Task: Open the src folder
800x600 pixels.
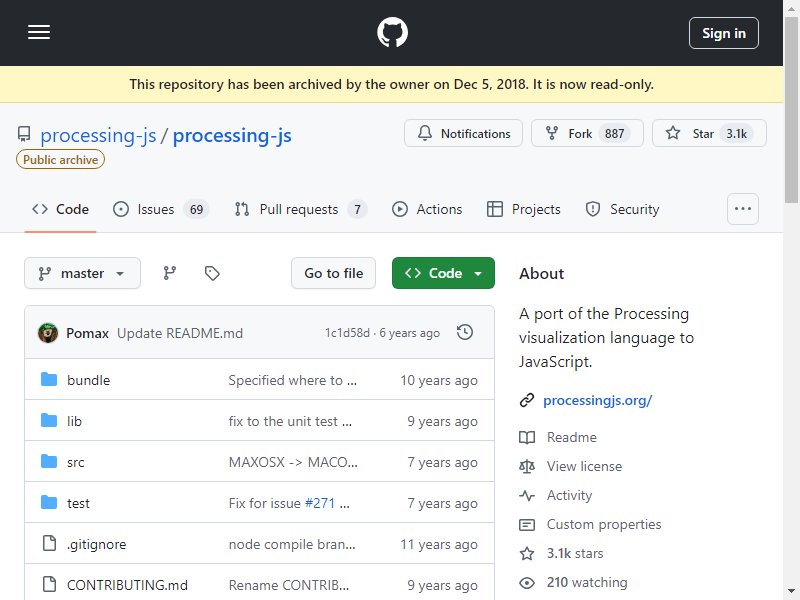Action: (76, 462)
